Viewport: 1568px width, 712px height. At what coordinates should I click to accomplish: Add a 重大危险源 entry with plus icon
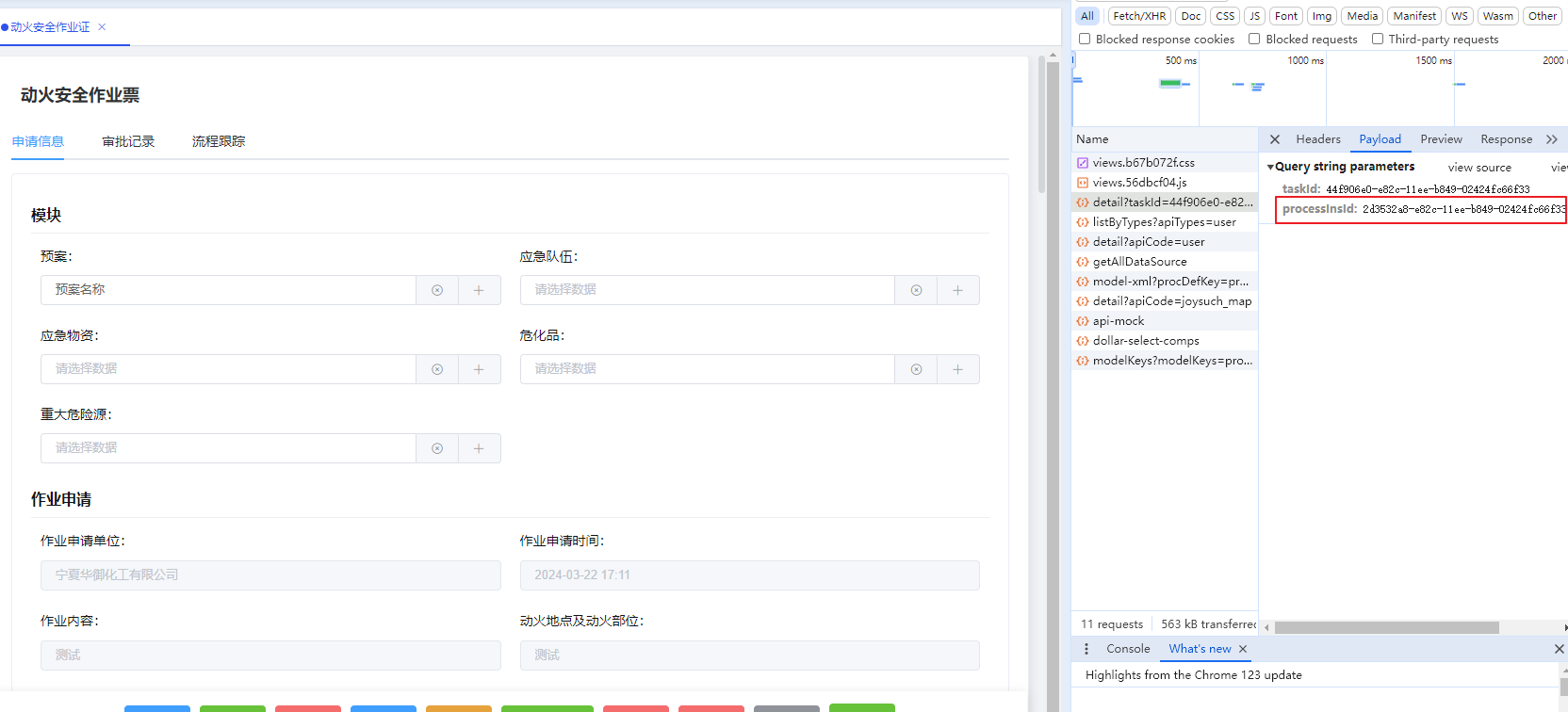tap(479, 448)
